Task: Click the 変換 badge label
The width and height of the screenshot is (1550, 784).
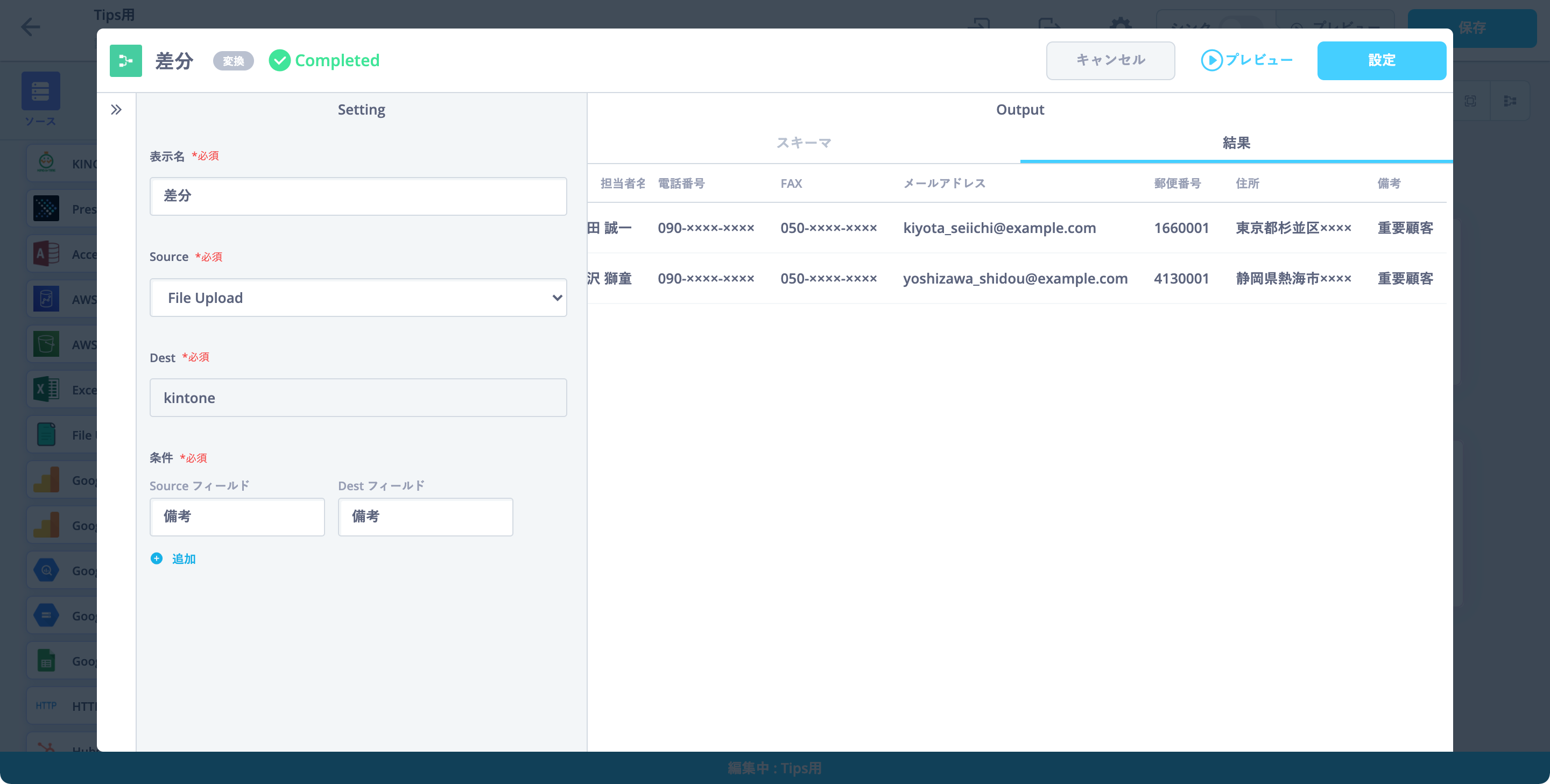Action: click(x=234, y=61)
